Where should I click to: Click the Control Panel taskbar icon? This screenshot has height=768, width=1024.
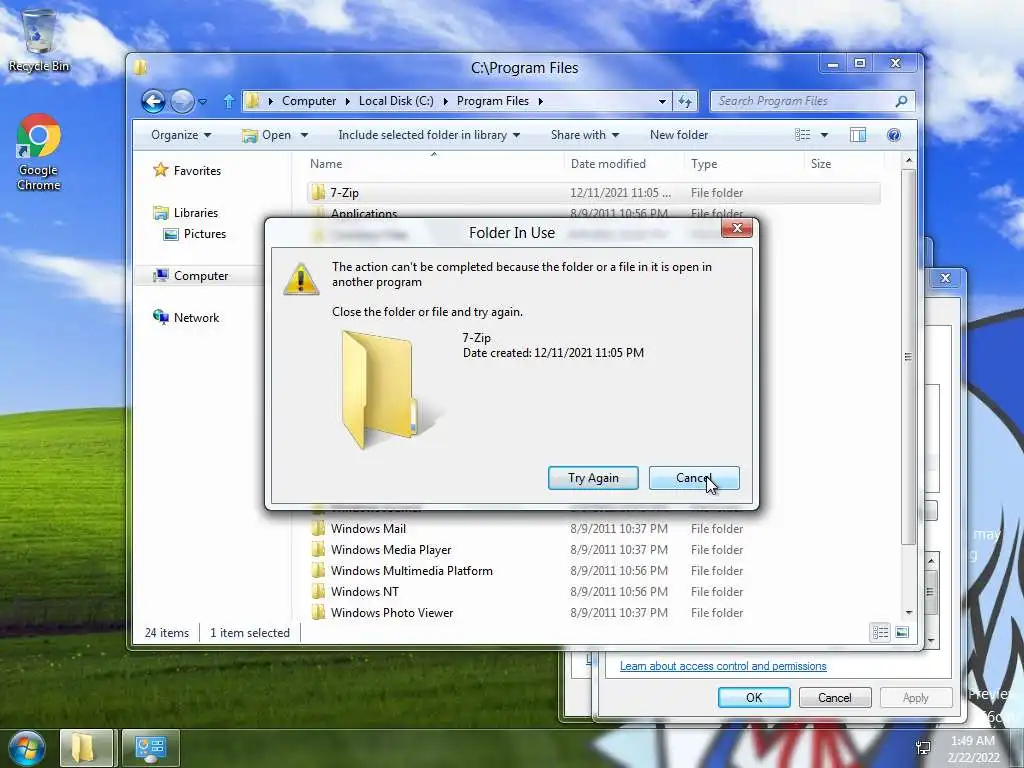151,748
